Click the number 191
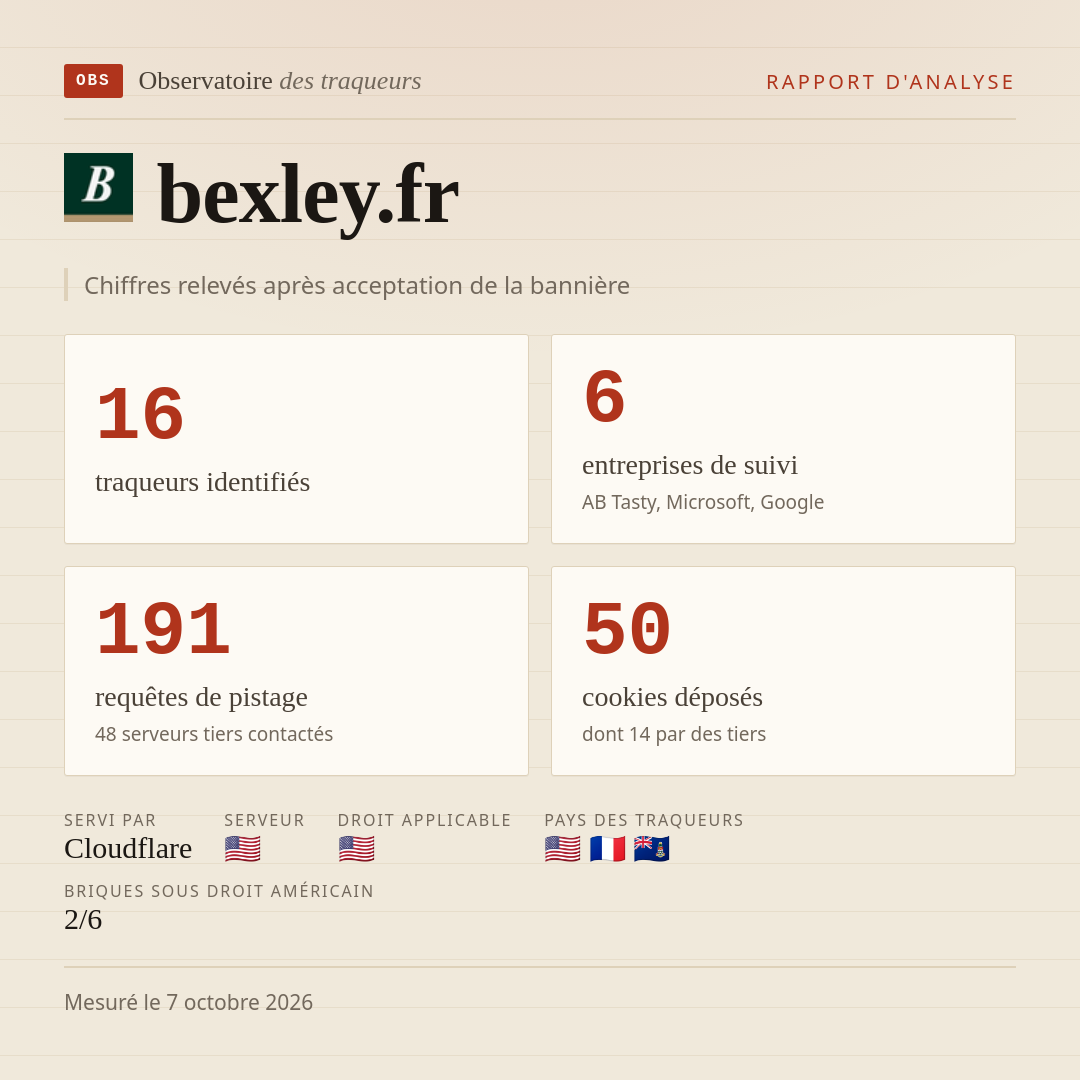 click(163, 630)
